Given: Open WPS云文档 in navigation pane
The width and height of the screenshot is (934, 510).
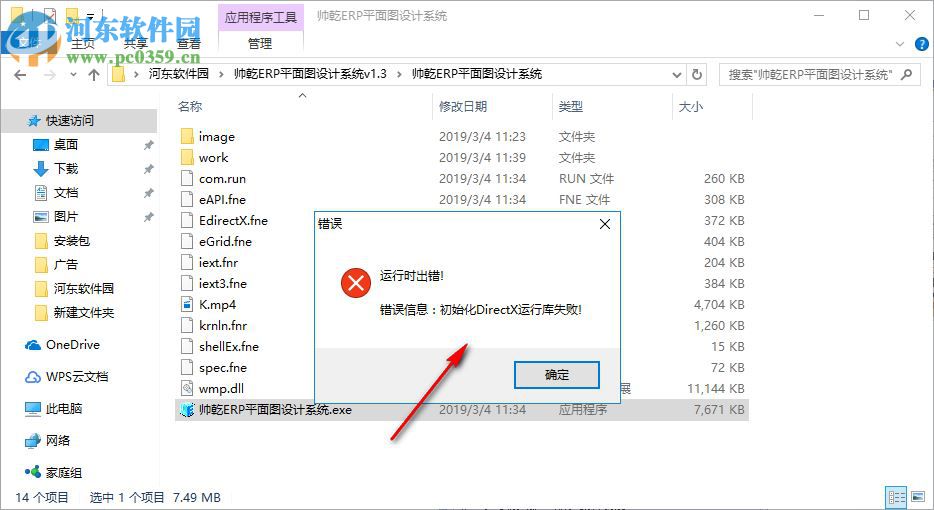Looking at the screenshot, I should tap(77, 377).
